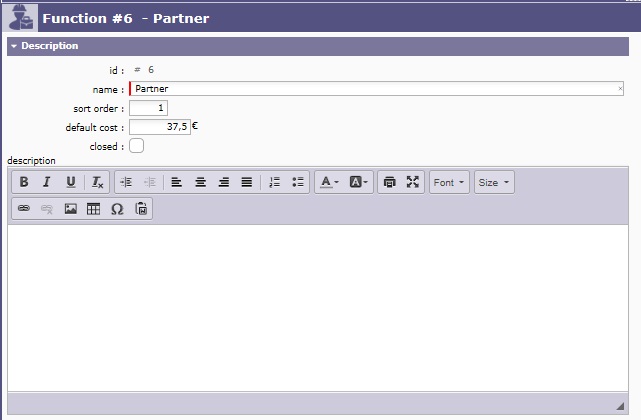Insert a table into description
The width and height of the screenshot is (641, 420).
coord(94,209)
